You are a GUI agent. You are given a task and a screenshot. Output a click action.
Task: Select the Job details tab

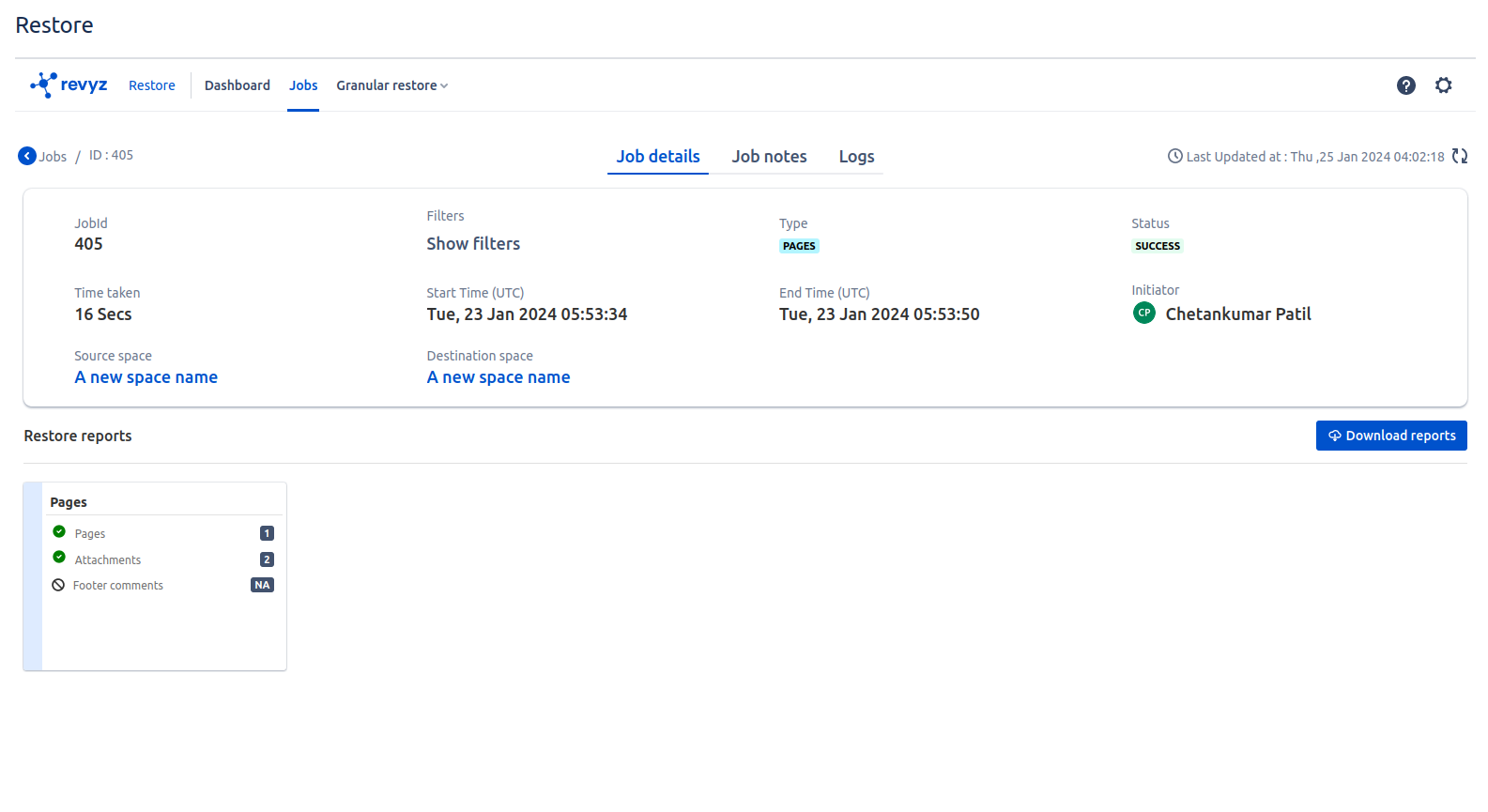(657, 157)
